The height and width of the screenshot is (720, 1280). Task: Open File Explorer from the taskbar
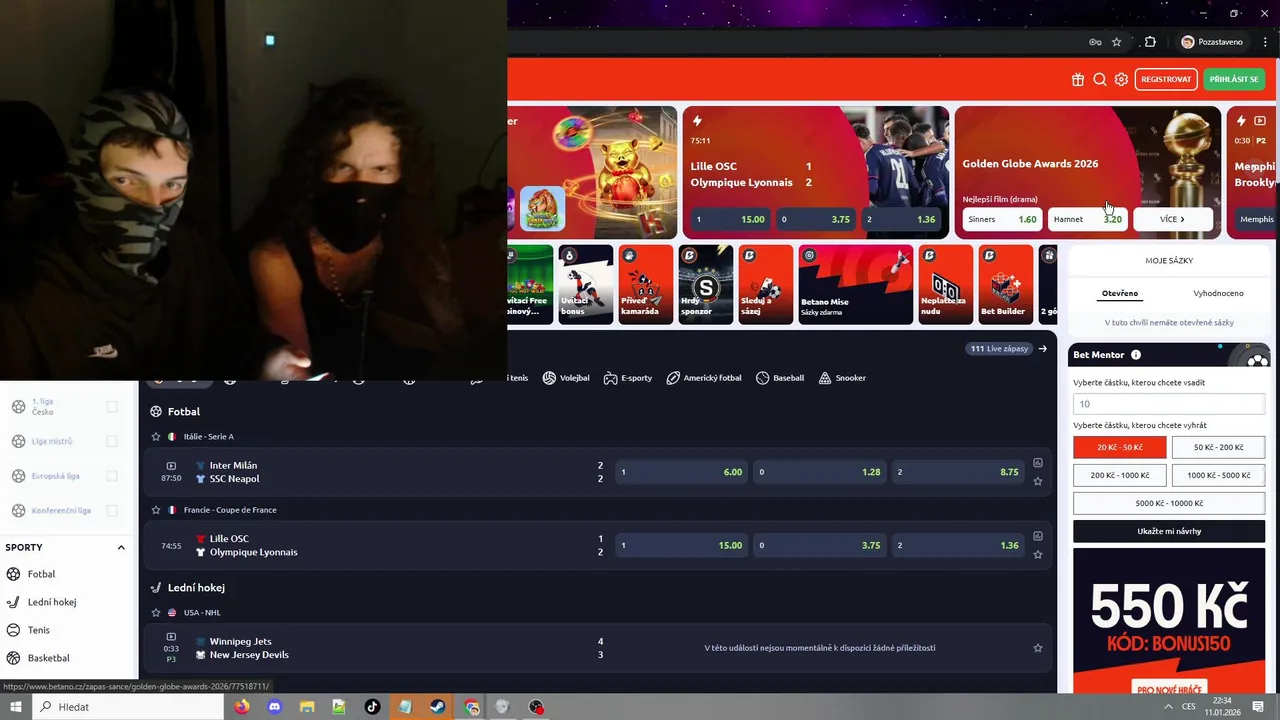(x=307, y=707)
